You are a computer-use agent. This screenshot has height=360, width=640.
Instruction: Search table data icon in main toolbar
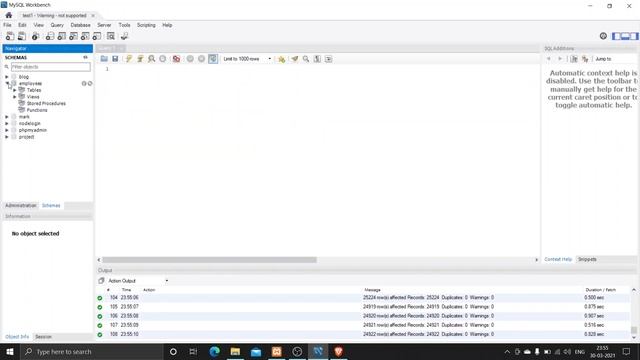pyautogui.click(x=111, y=36)
